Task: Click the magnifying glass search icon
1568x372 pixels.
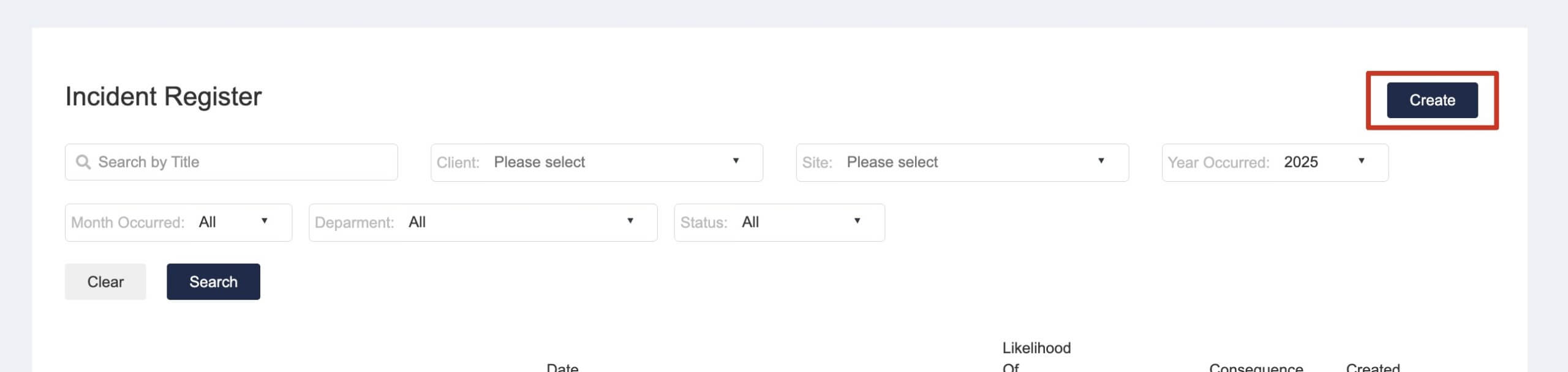Action: [x=83, y=162]
